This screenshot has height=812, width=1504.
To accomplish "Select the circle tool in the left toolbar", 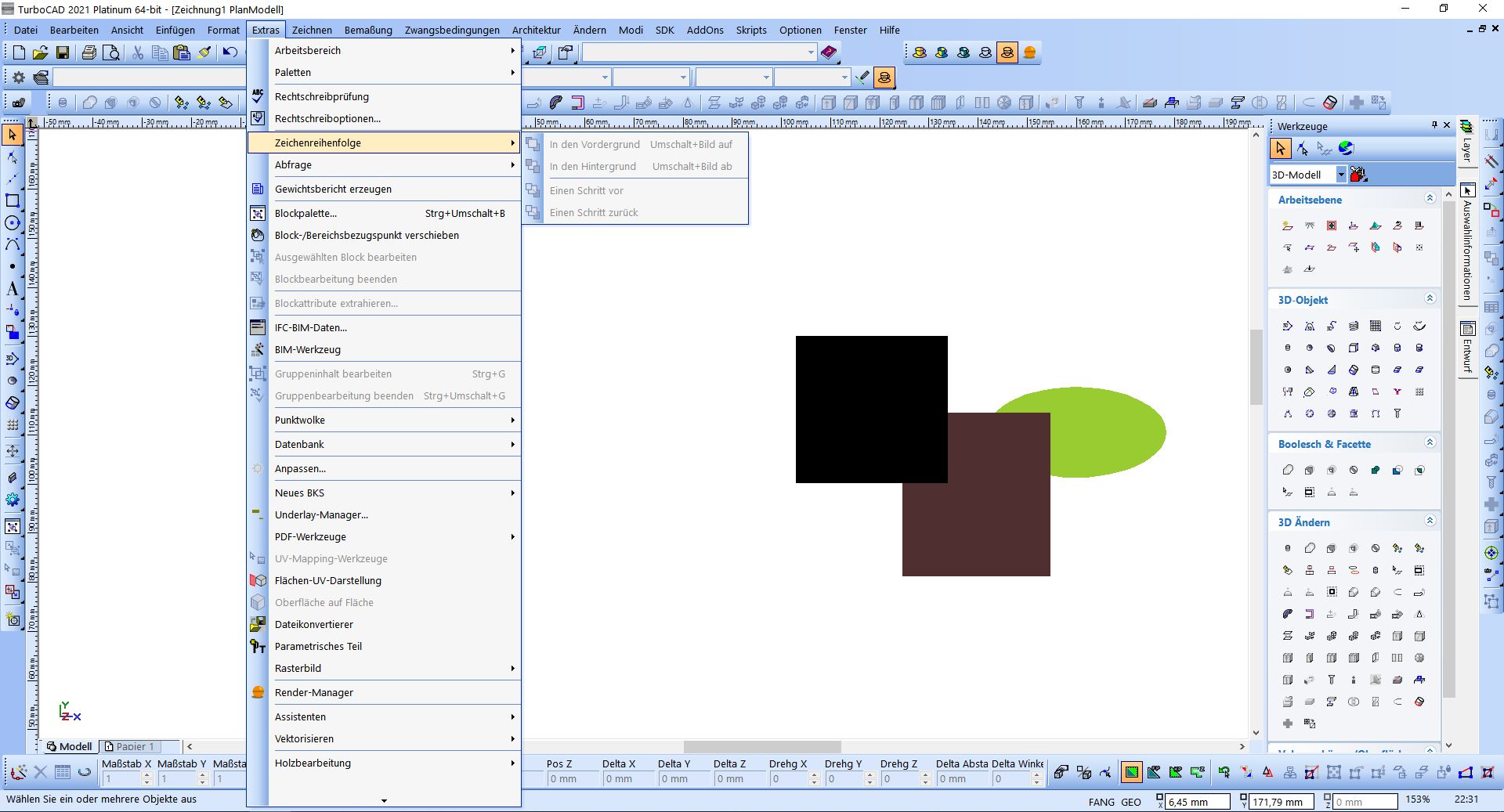I will pyautogui.click(x=12, y=223).
